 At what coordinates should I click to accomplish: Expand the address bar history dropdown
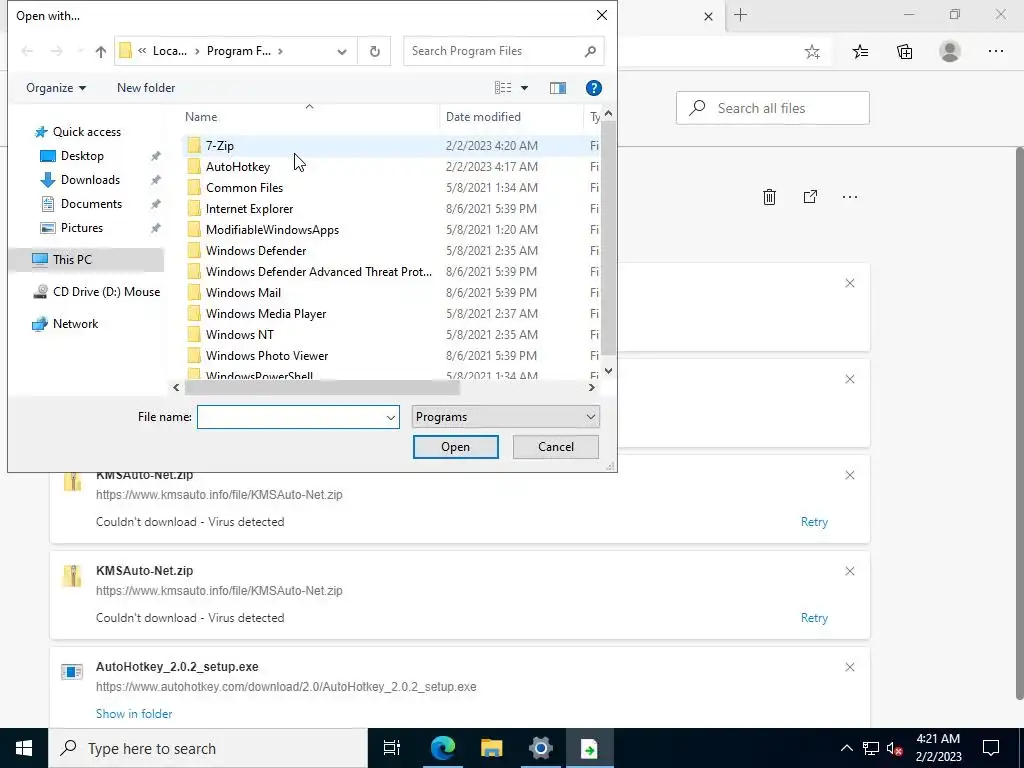coord(342,52)
